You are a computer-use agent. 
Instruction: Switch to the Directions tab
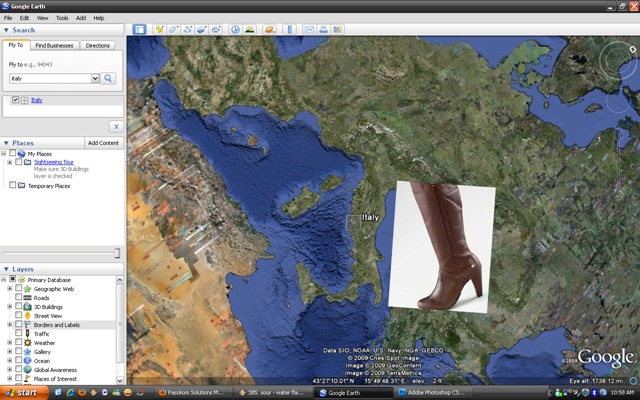pyautogui.click(x=98, y=45)
